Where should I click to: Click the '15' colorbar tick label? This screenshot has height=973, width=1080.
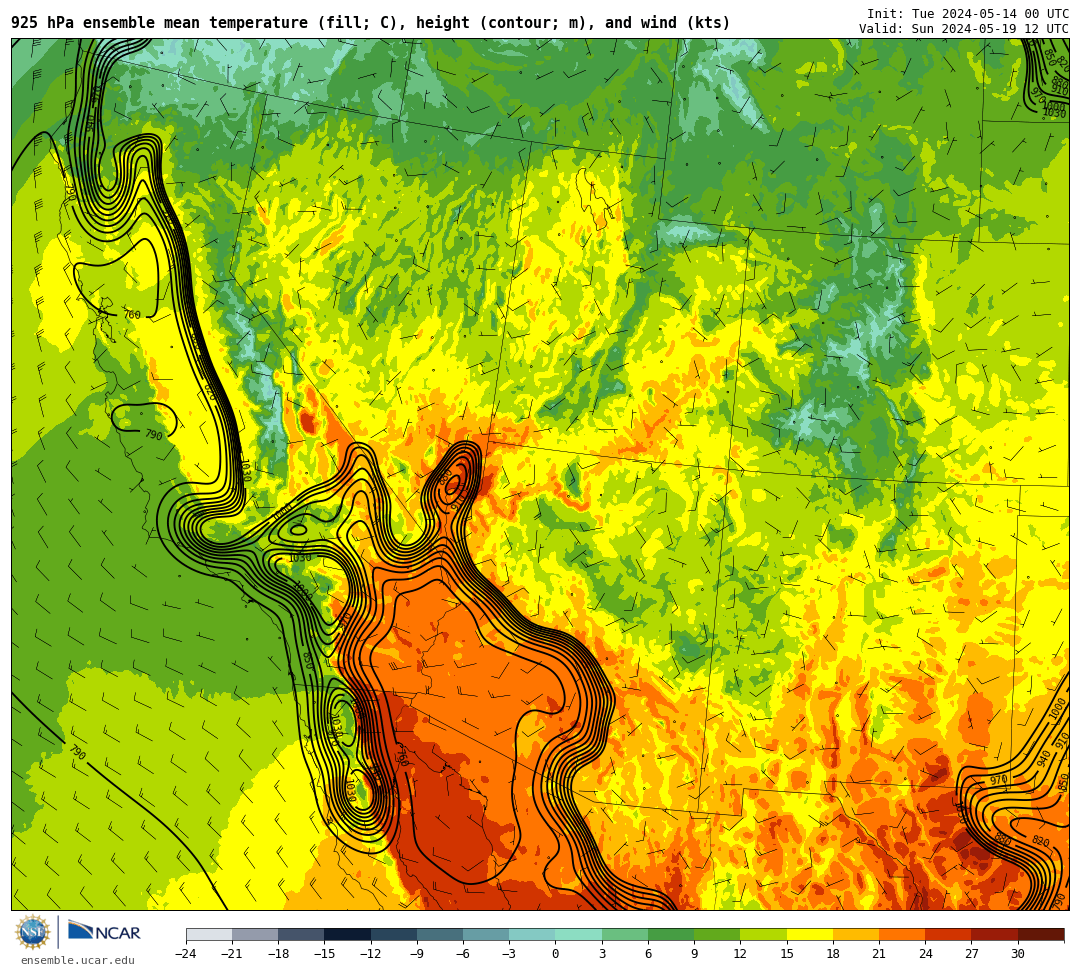pyautogui.click(x=787, y=954)
